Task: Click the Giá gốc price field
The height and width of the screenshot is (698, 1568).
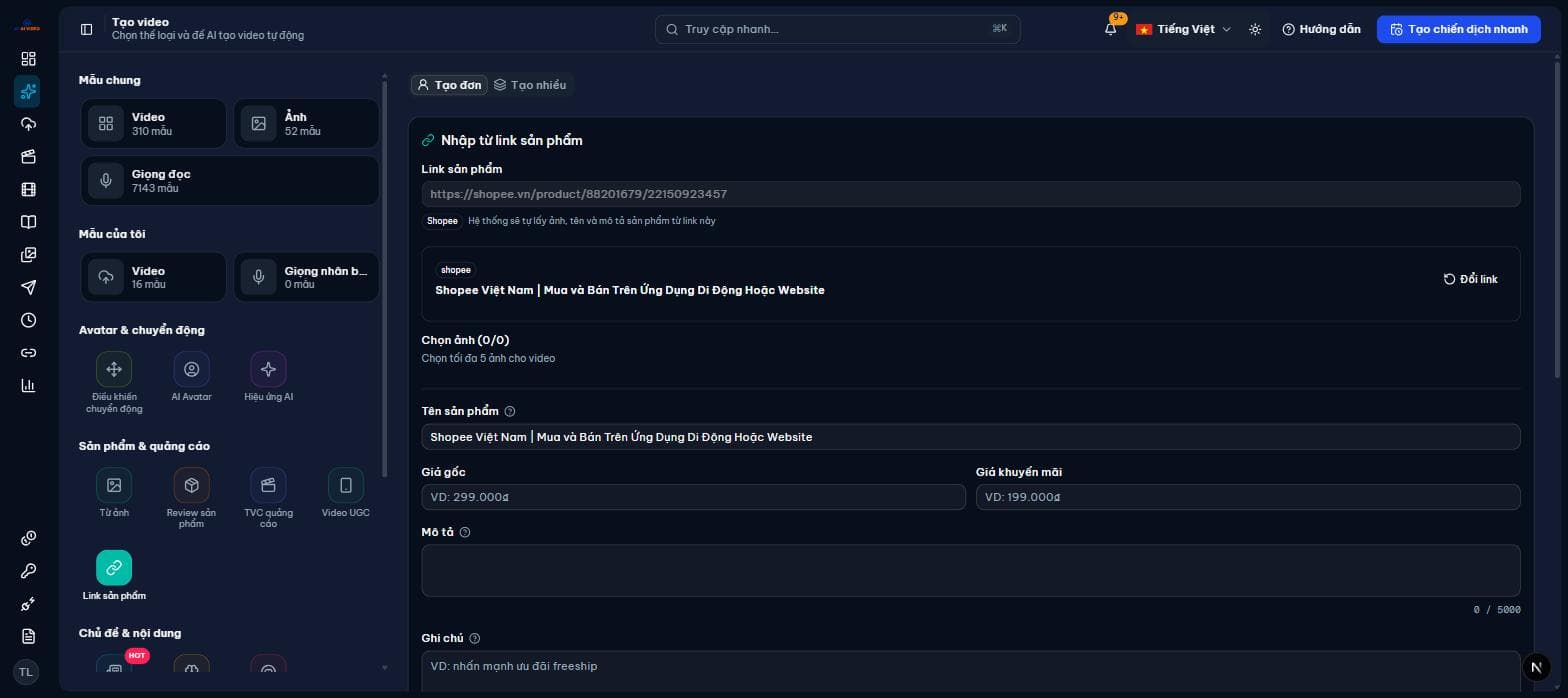Action: pyautogui.click(x=694, y=497)
